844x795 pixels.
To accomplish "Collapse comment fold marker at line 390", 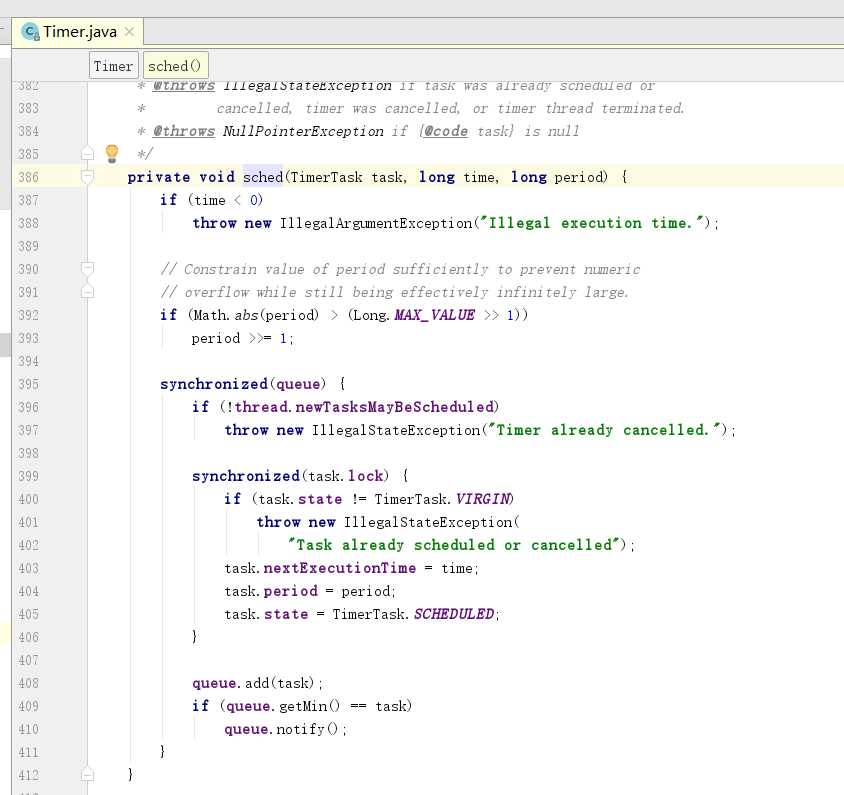I will point(87,269).
